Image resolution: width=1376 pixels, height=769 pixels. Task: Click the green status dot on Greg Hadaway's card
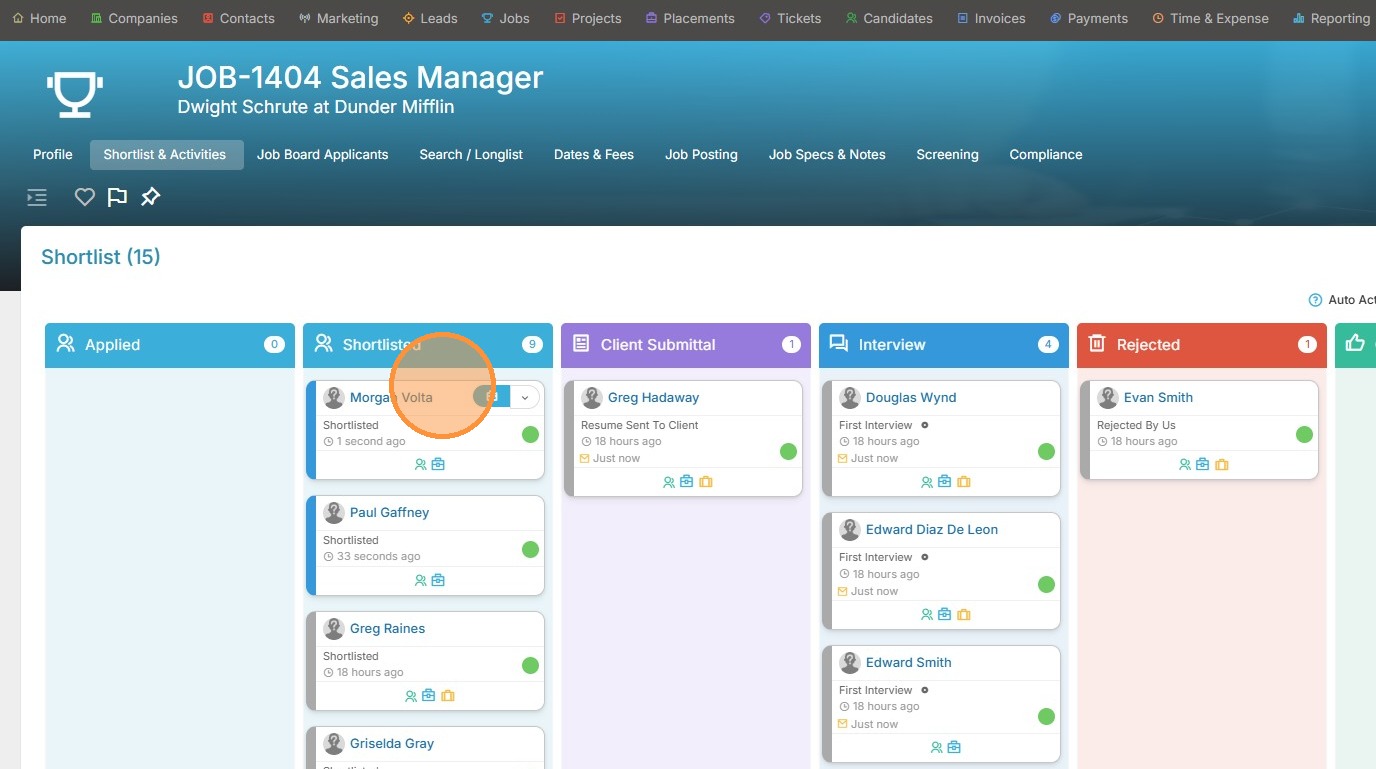pyautogui.click(x=788, y=452)
